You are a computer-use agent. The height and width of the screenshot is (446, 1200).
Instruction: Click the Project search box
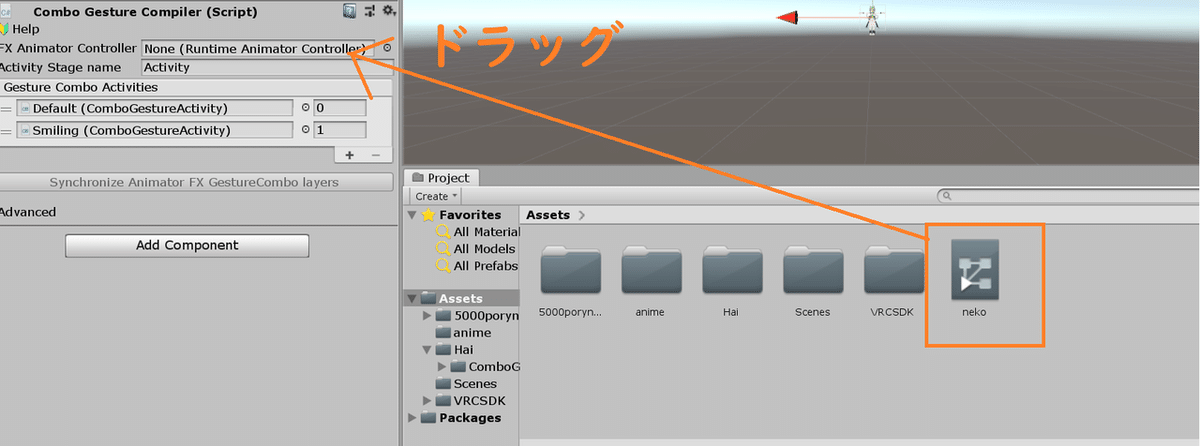pos(1067,196)
